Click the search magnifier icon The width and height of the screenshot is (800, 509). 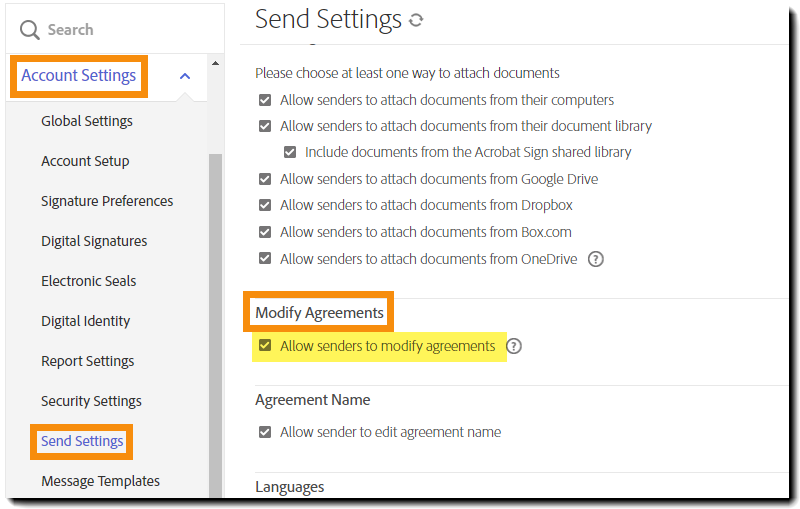click(30, 30)
